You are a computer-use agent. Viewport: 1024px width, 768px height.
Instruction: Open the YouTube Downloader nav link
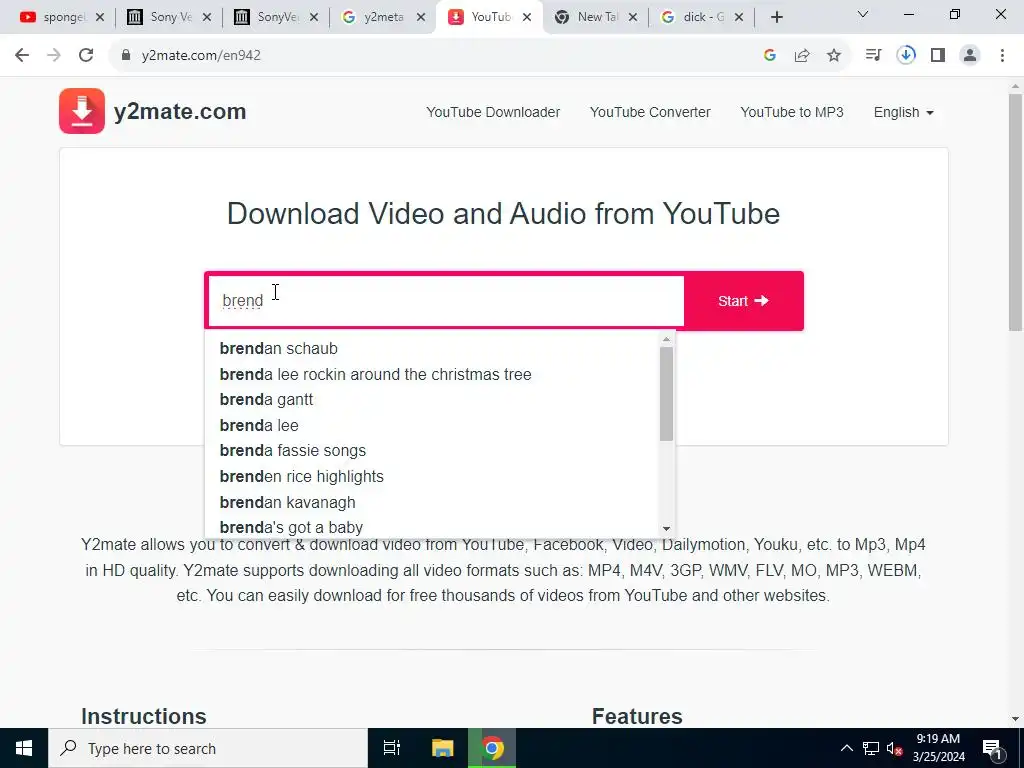pyautogui.click(x=493, y=112)
